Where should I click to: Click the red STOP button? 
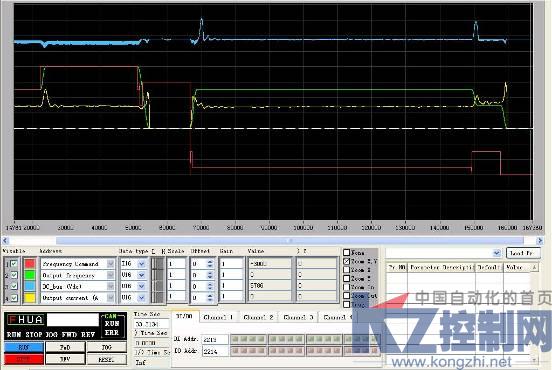(x=24, y=359)
